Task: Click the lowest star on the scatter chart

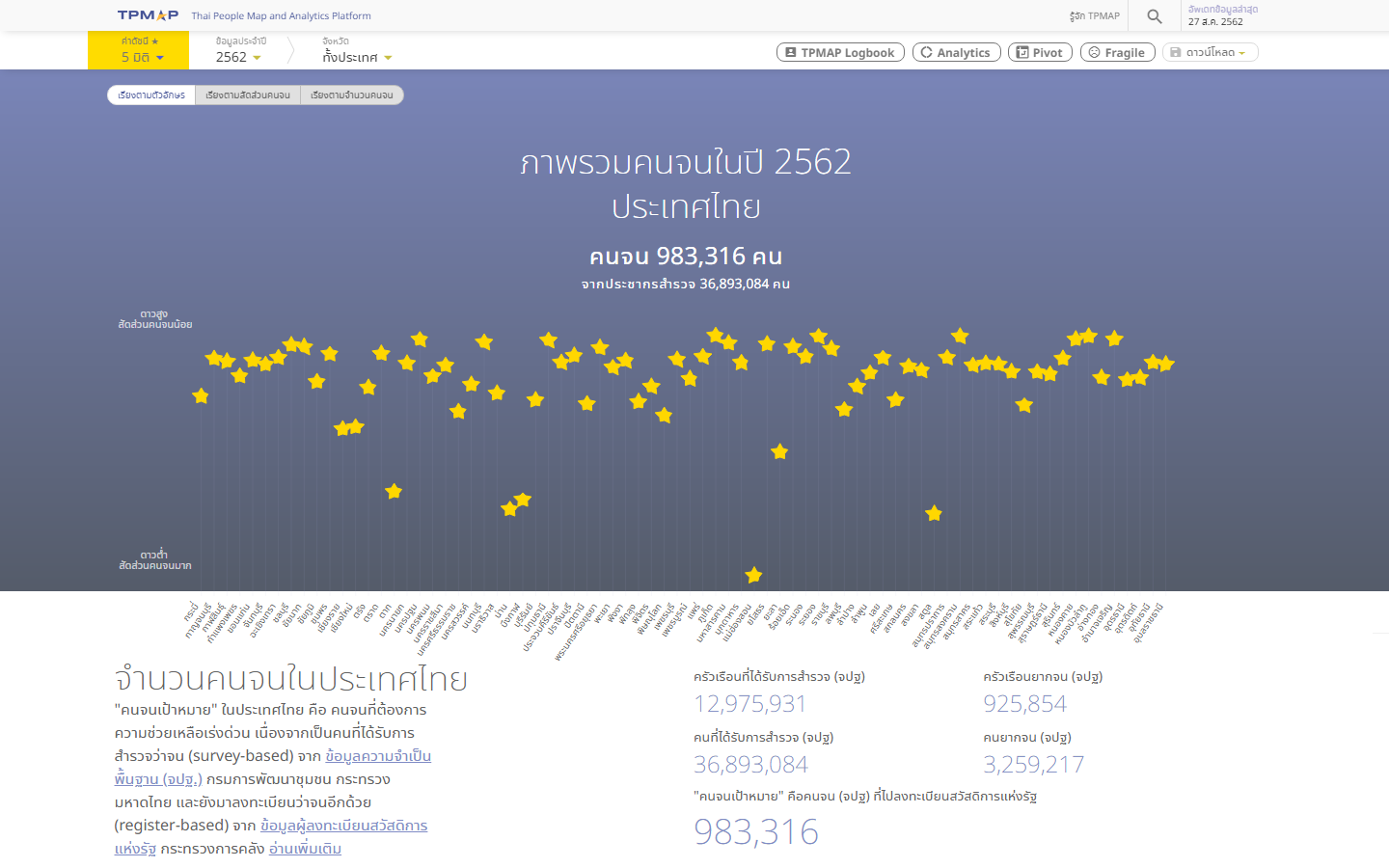Action: pyautogui.click(x=753, y=573)
